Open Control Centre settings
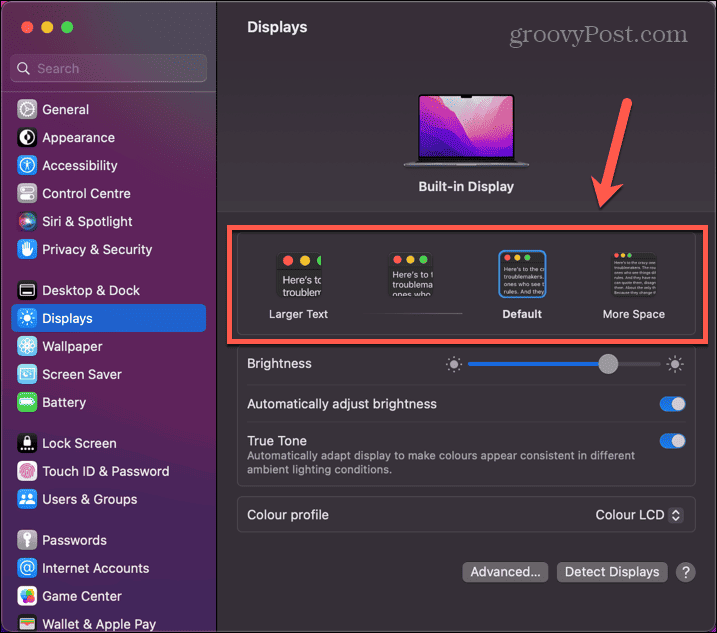This screenshot has width=717, height=633. pyautogui.click(x=108, y=193)
